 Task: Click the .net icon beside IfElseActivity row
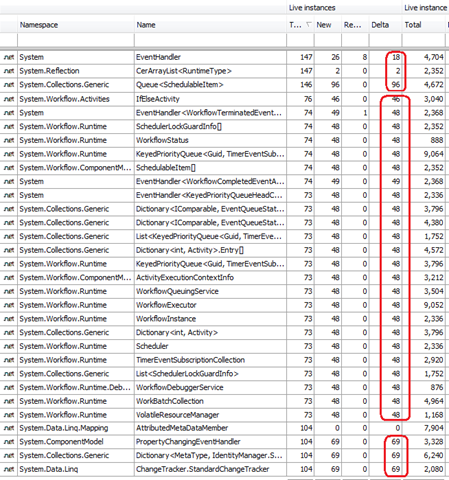click(x=9, y=99)
